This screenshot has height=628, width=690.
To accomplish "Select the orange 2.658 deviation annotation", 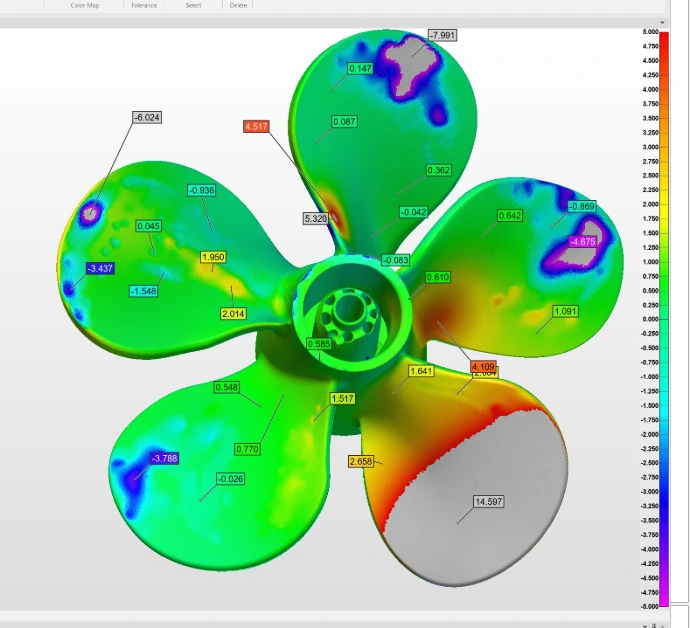I will [x=361, y=462].
